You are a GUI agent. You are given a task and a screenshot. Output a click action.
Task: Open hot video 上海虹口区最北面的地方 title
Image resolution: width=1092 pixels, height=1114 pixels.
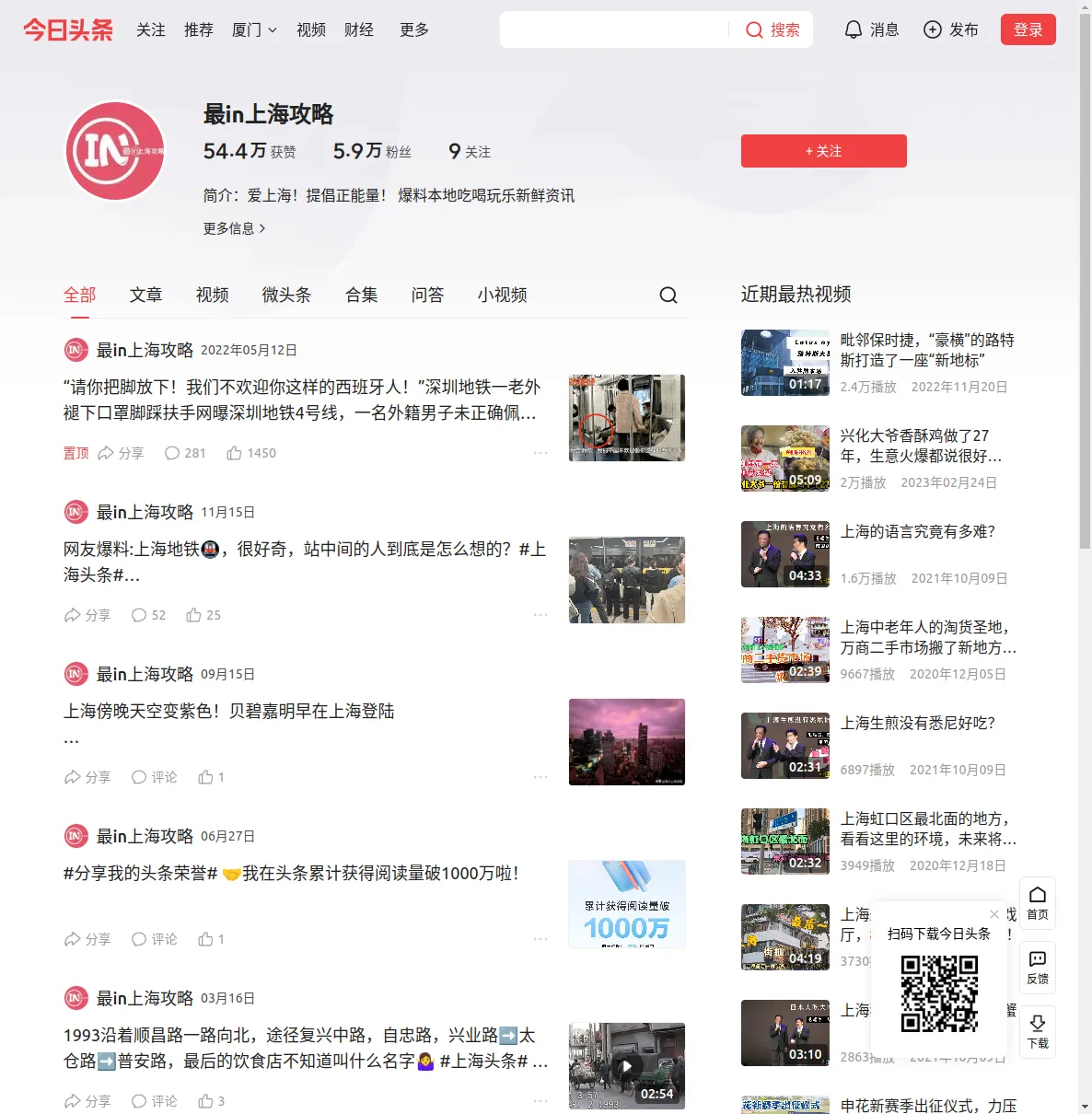928,829
